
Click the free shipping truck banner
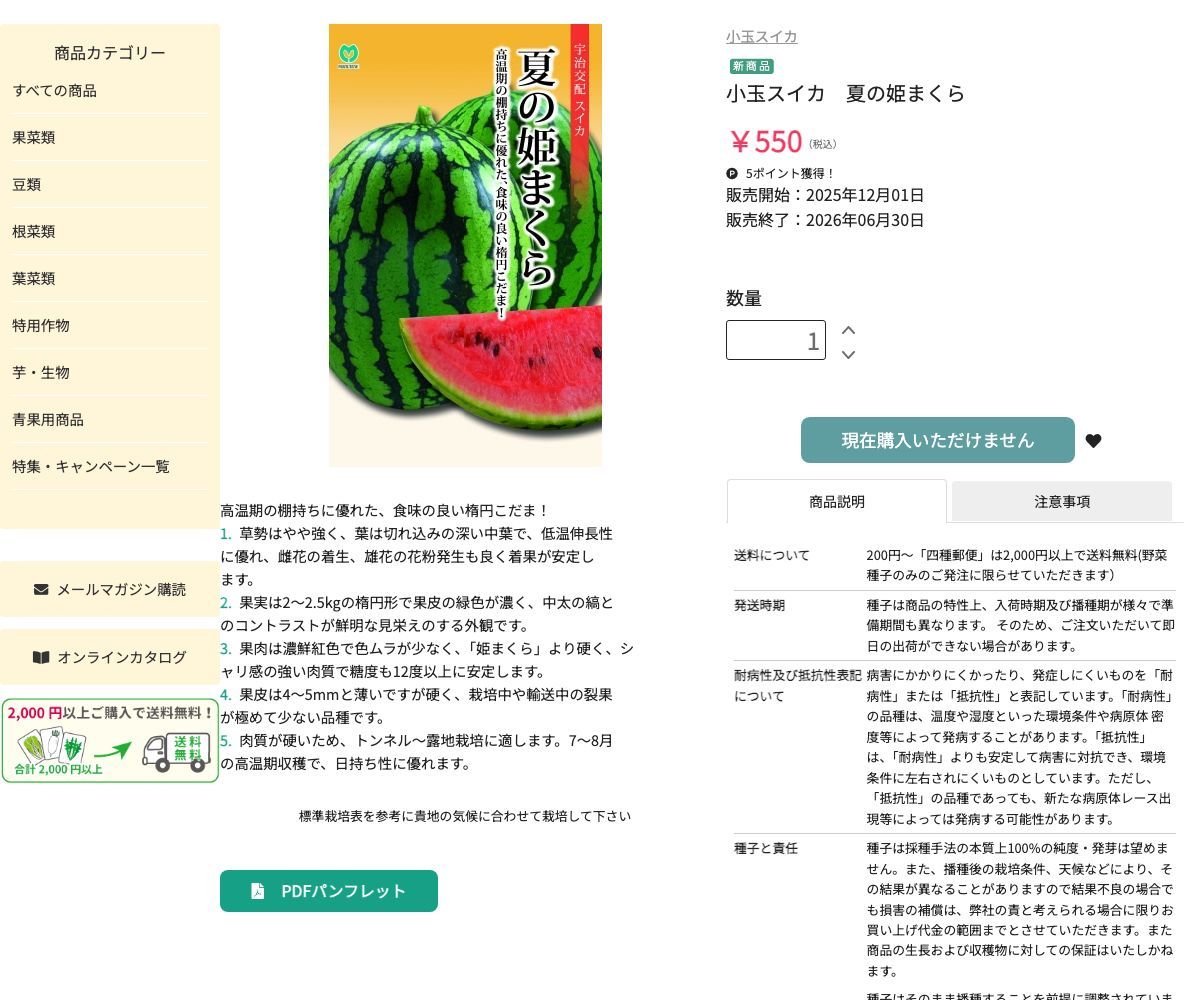[110, 740]
